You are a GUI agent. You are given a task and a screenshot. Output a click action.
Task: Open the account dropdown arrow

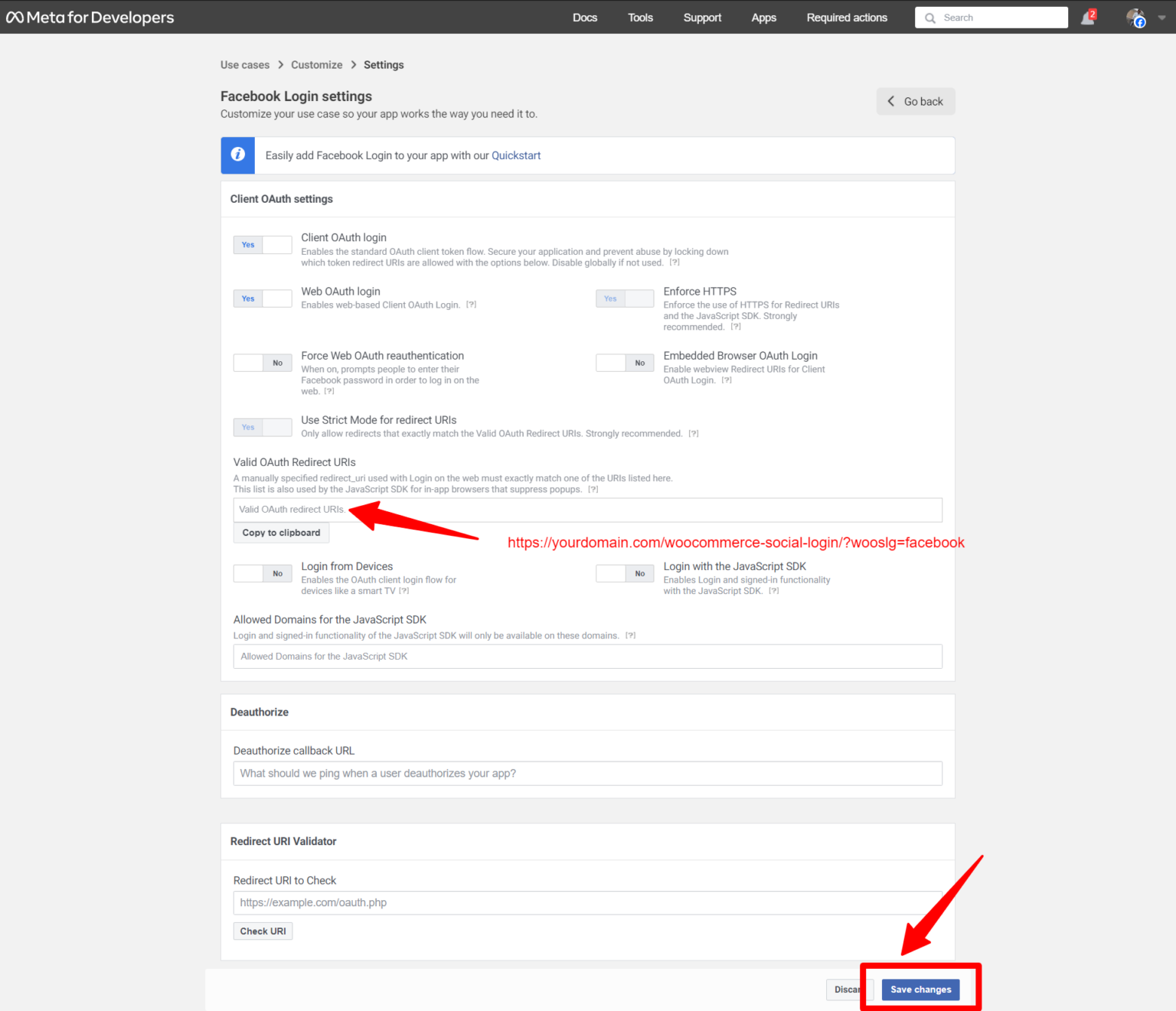coord(1161,17)
